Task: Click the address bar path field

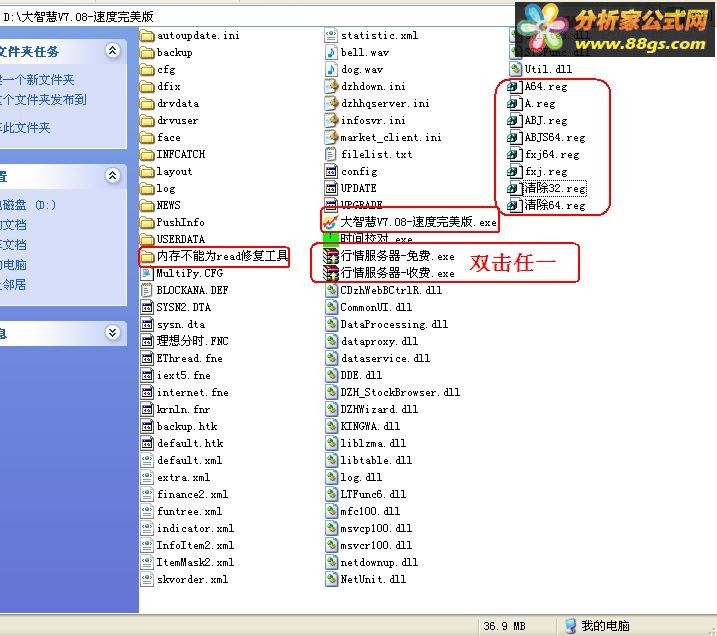Action: [x=256, y=17]
